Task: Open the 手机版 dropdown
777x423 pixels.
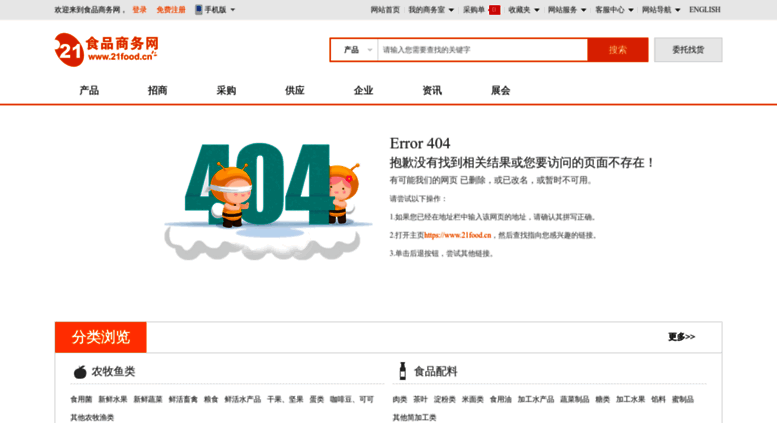Action: [219, 9]
